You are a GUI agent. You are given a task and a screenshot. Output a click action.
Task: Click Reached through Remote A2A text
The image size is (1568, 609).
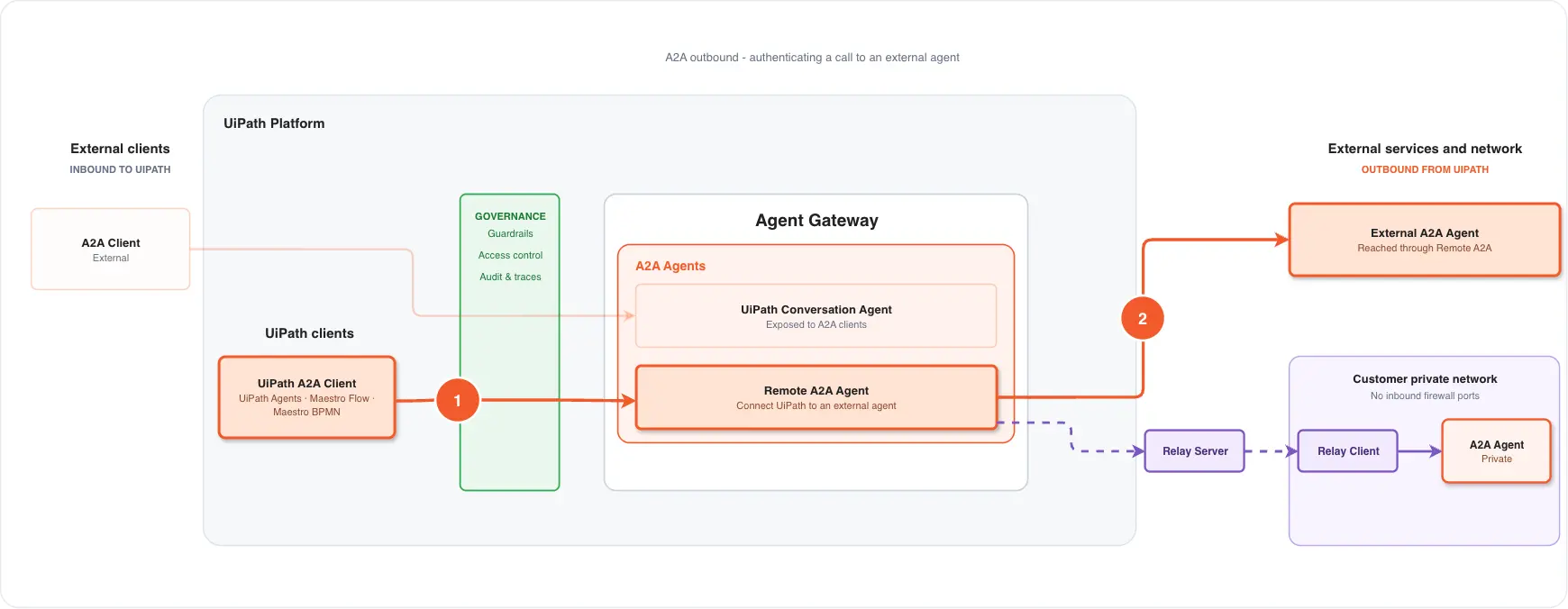click(x=1425, y=248)
